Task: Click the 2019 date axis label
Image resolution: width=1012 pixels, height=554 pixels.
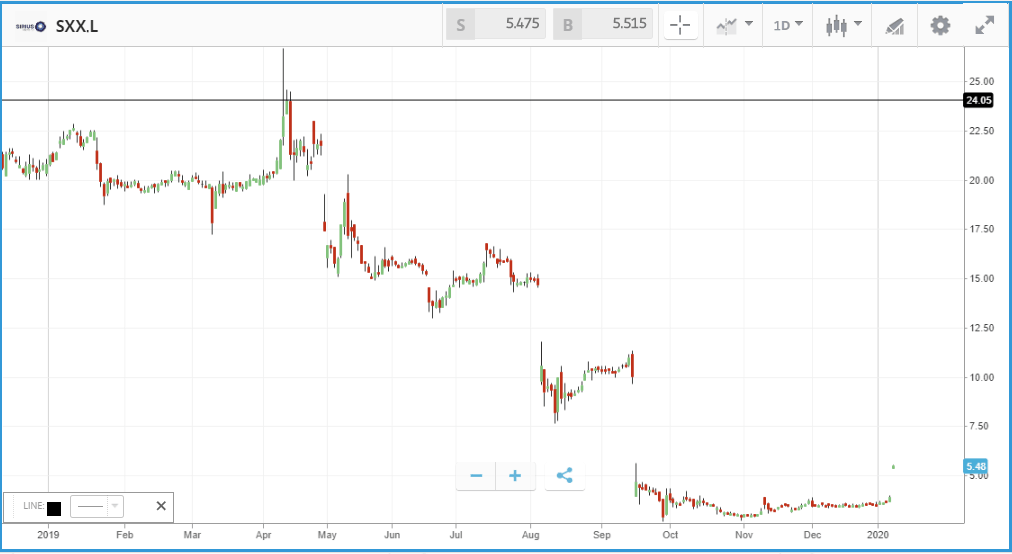Action: pyautogui.click(x=48, y=535)
